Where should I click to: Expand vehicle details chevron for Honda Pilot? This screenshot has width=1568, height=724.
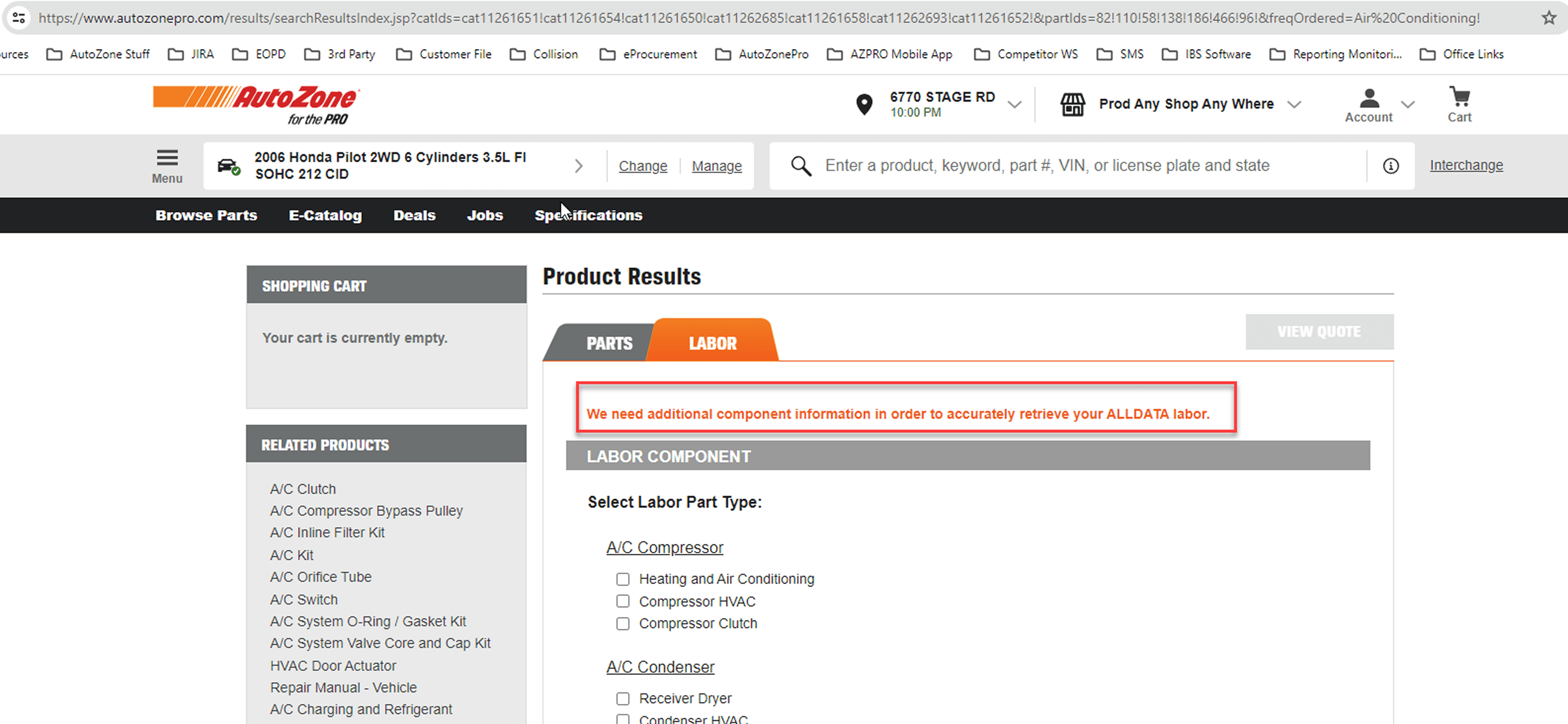578,166
